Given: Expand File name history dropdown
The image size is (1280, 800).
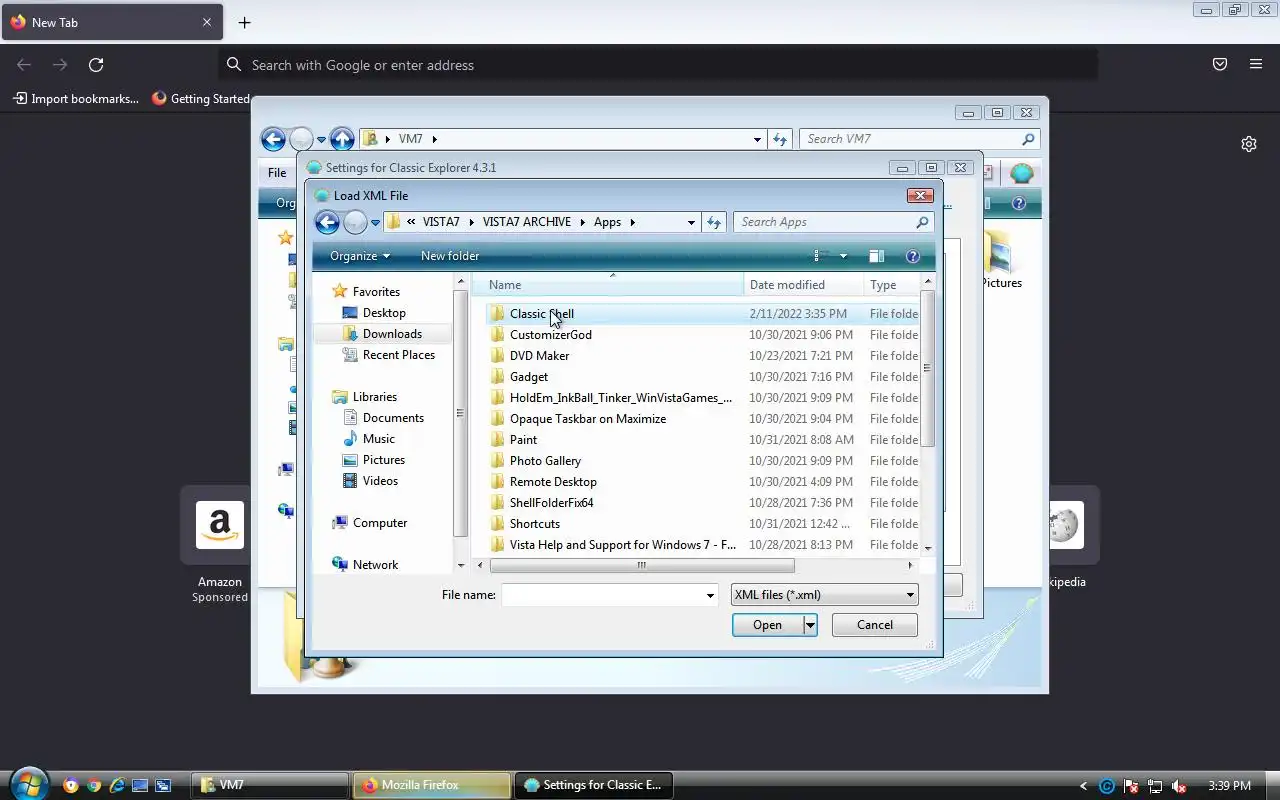Looking at the screenshot, I should [710, 595].
